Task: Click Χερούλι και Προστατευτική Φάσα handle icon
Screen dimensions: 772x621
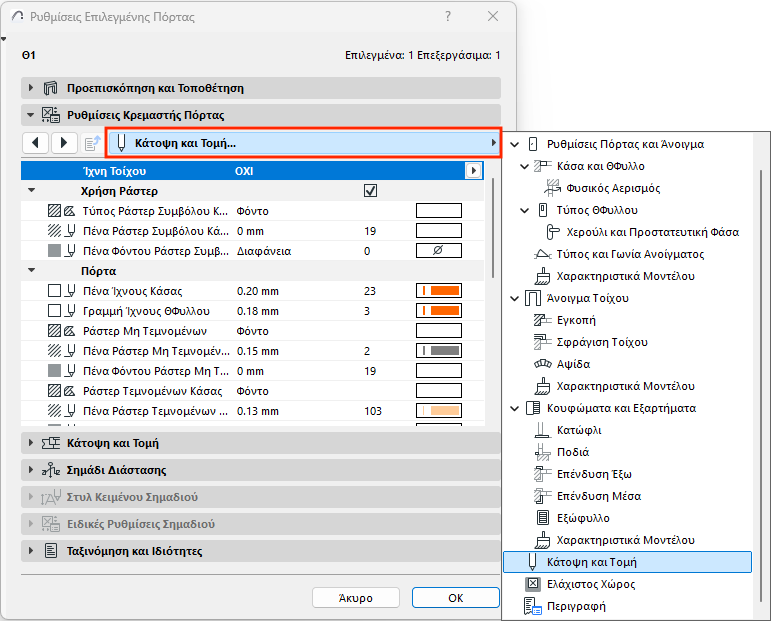Action: (x=552, y=232)
